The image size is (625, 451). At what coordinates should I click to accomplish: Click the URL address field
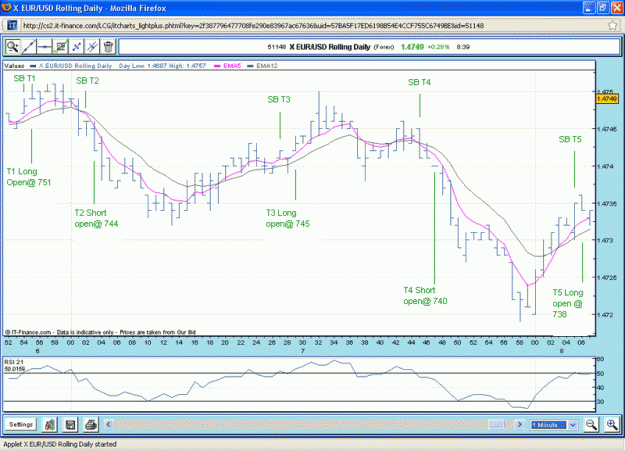[x=253, y=26]
